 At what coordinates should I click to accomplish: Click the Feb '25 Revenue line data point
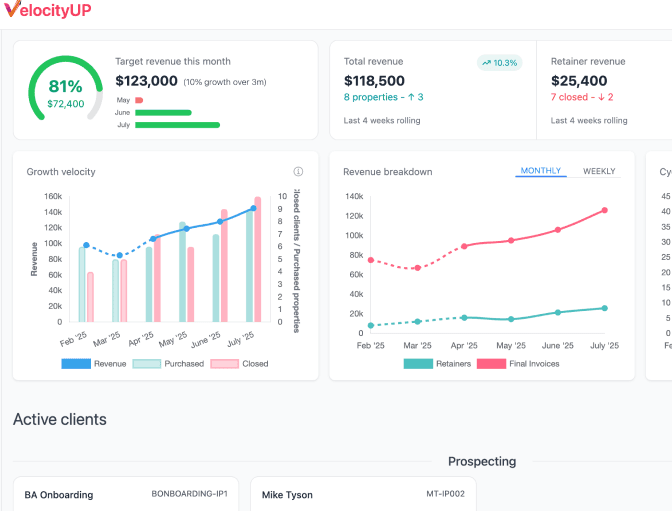click(86, 245)
